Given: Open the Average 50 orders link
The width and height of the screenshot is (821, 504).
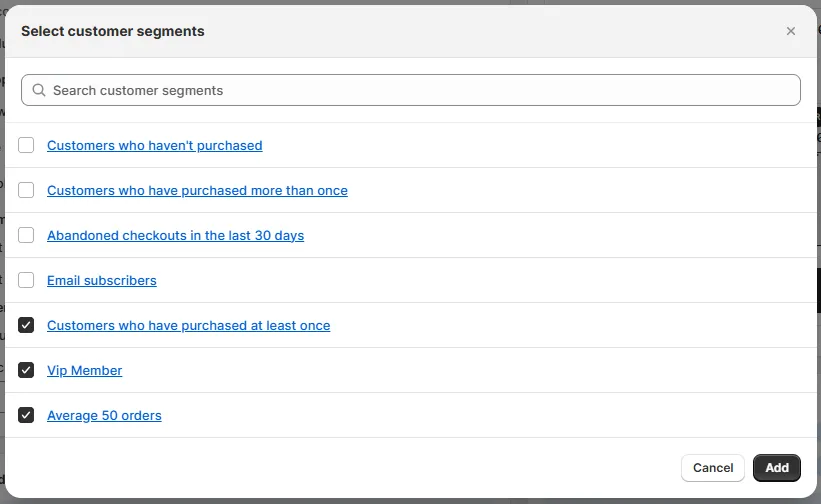Looking at the screenshot, I should [x=104, y=415].
